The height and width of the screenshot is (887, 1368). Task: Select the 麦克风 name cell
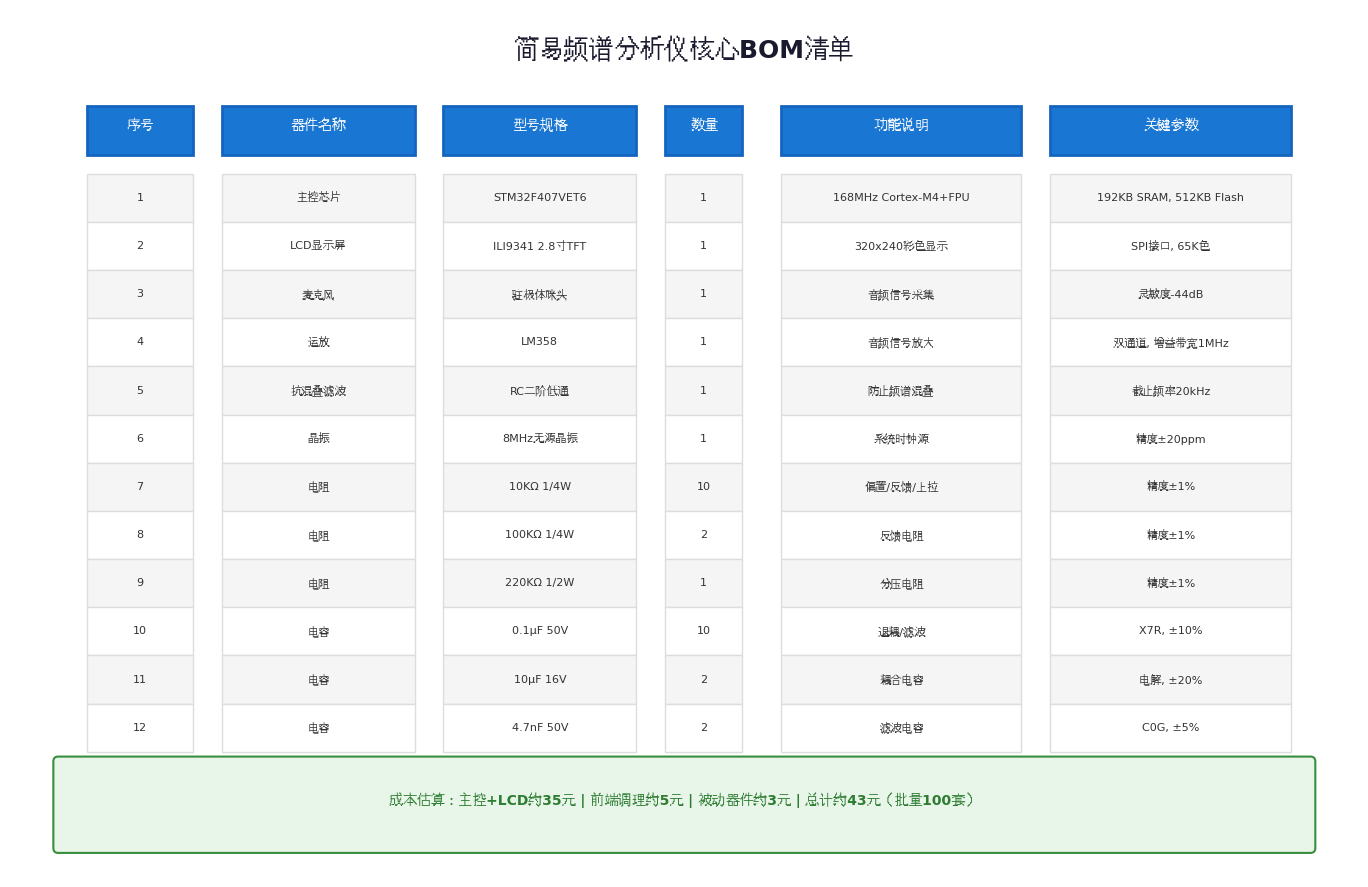pos(319,294)
